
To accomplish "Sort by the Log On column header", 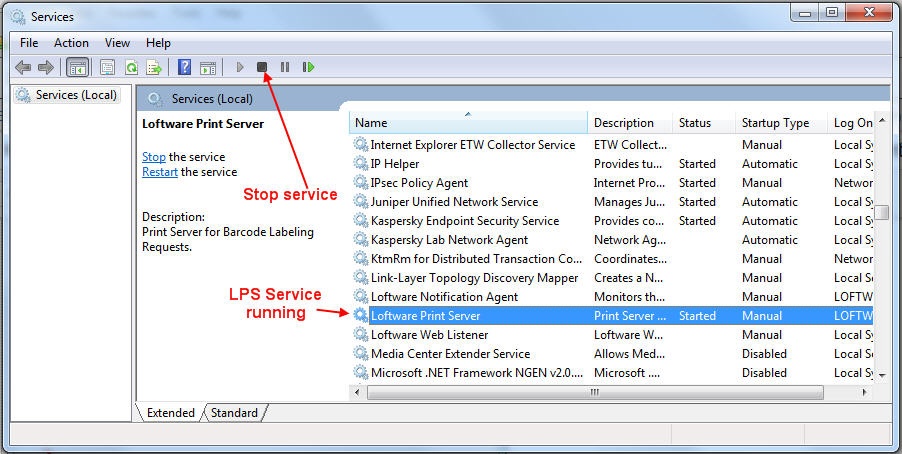I will 851,123.
